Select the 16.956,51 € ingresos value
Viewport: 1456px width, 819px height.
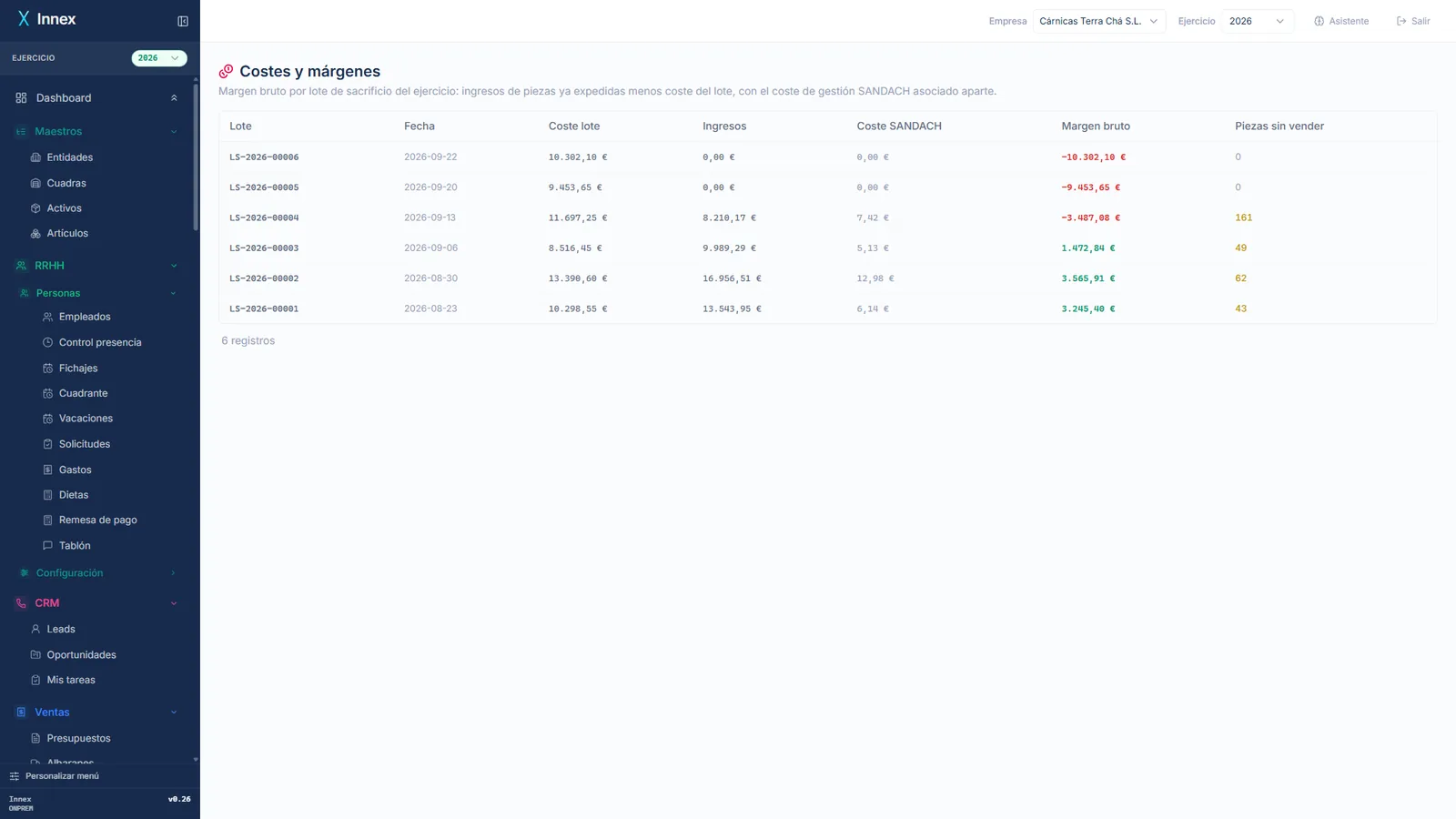[732, 278]
